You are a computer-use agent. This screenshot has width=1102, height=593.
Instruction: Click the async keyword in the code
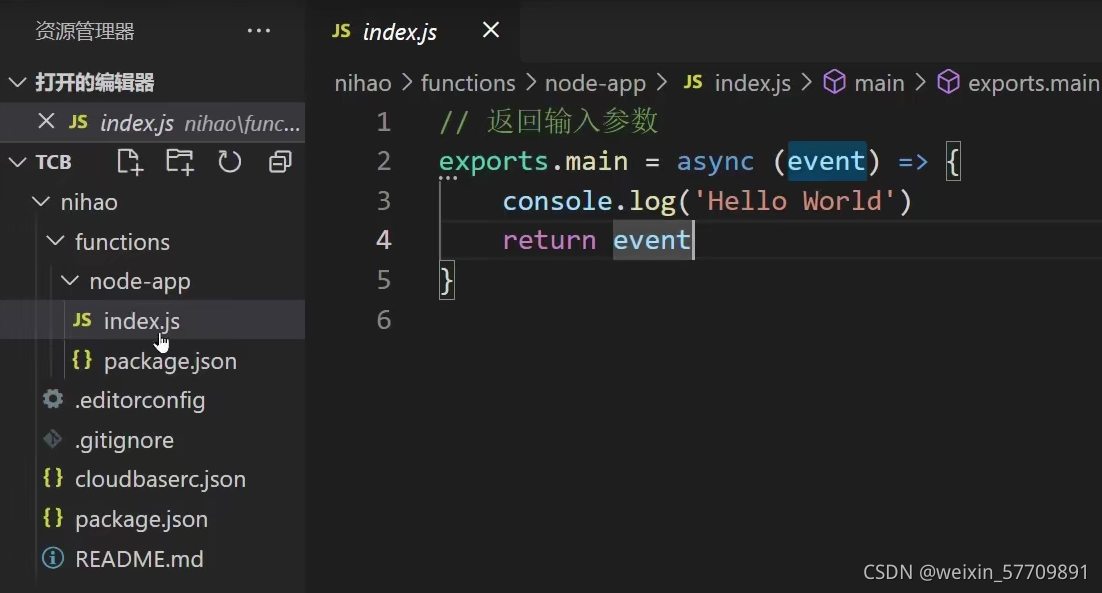coord(715,162)
